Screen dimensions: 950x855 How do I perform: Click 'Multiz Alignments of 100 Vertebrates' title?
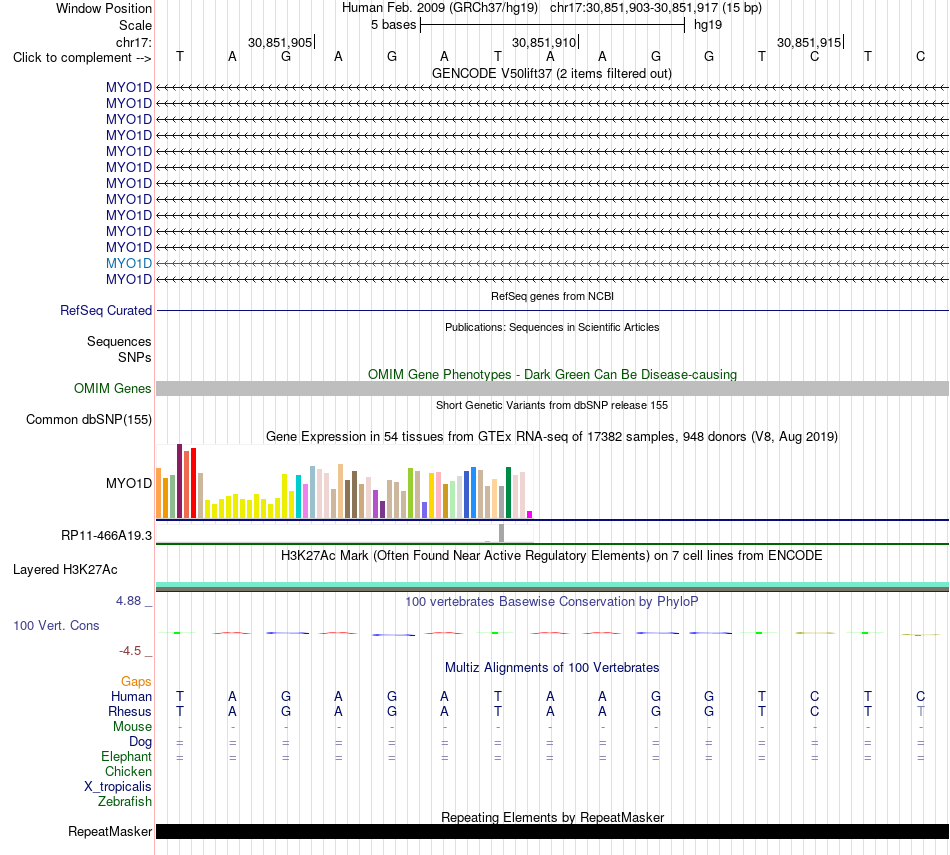(552, 668)
